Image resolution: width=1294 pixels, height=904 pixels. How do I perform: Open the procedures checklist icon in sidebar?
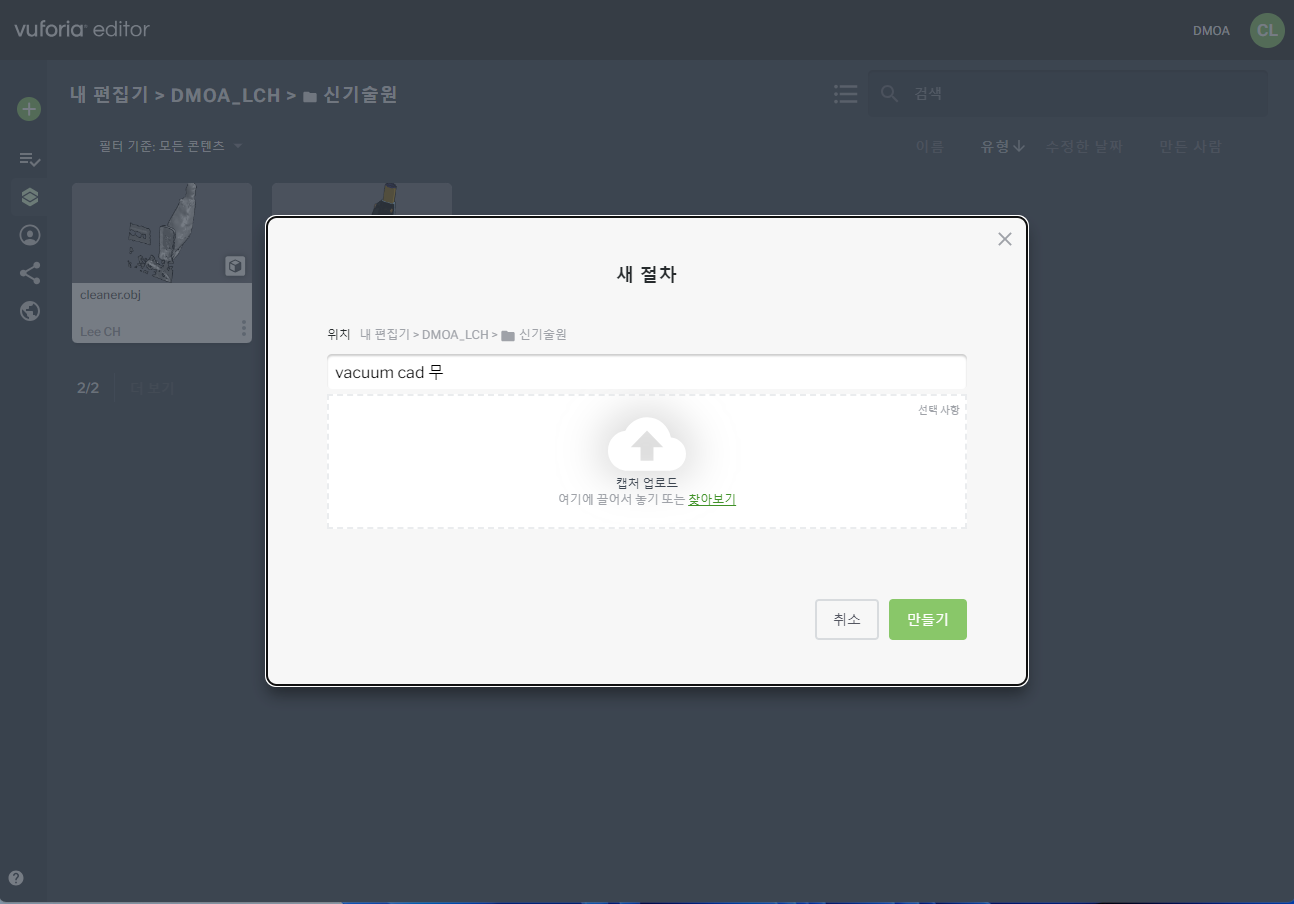tap(29, 159)
